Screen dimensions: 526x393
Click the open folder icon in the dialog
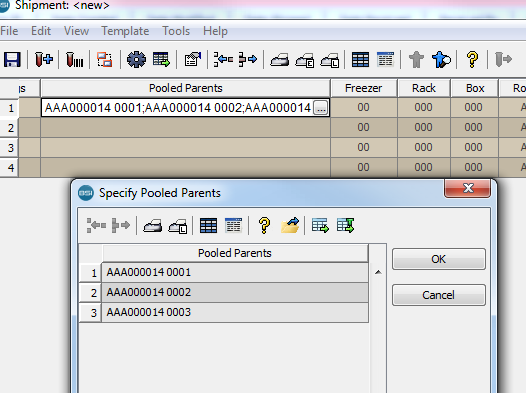pyautogui.click(x=290, y=225)
